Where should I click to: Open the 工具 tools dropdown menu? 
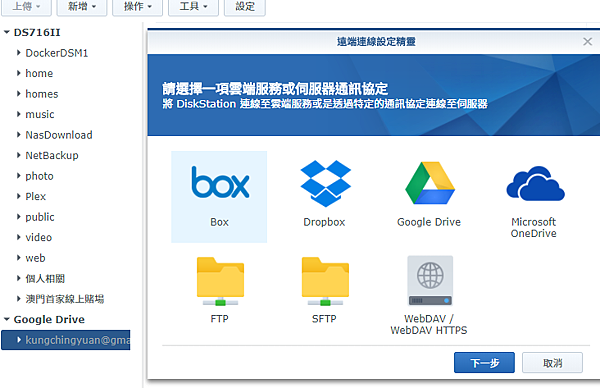pyautogui.click(x=193, y=7)
